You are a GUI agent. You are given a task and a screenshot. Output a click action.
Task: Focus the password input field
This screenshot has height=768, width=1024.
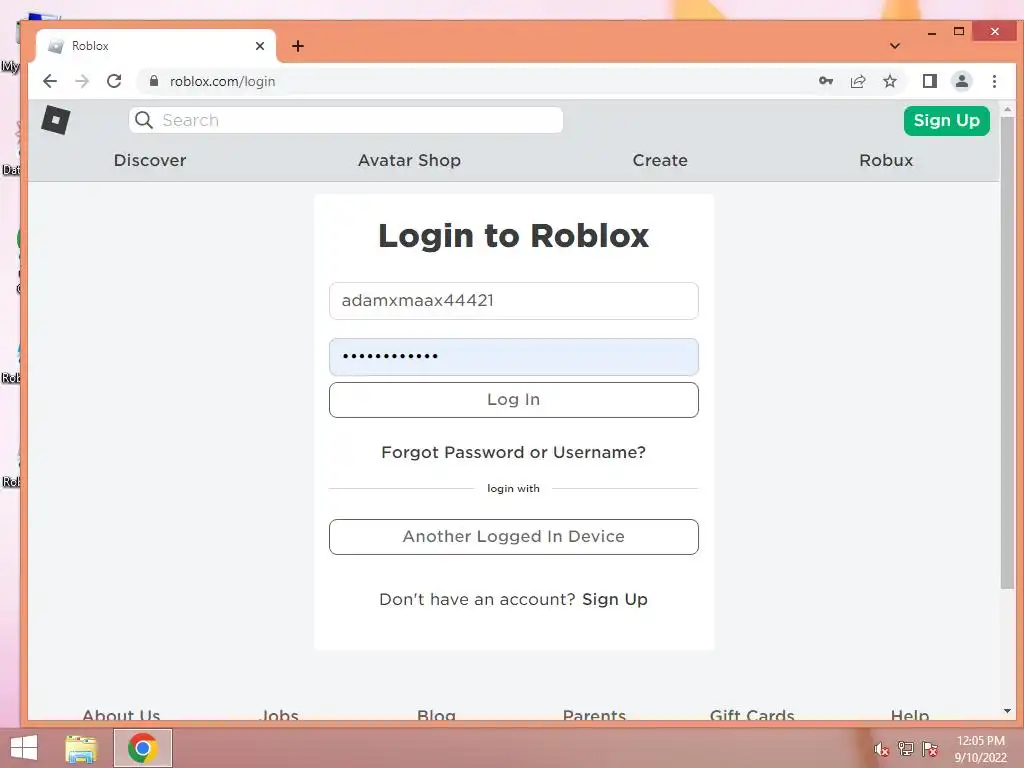pyautogui.click(x=514, y=357)
